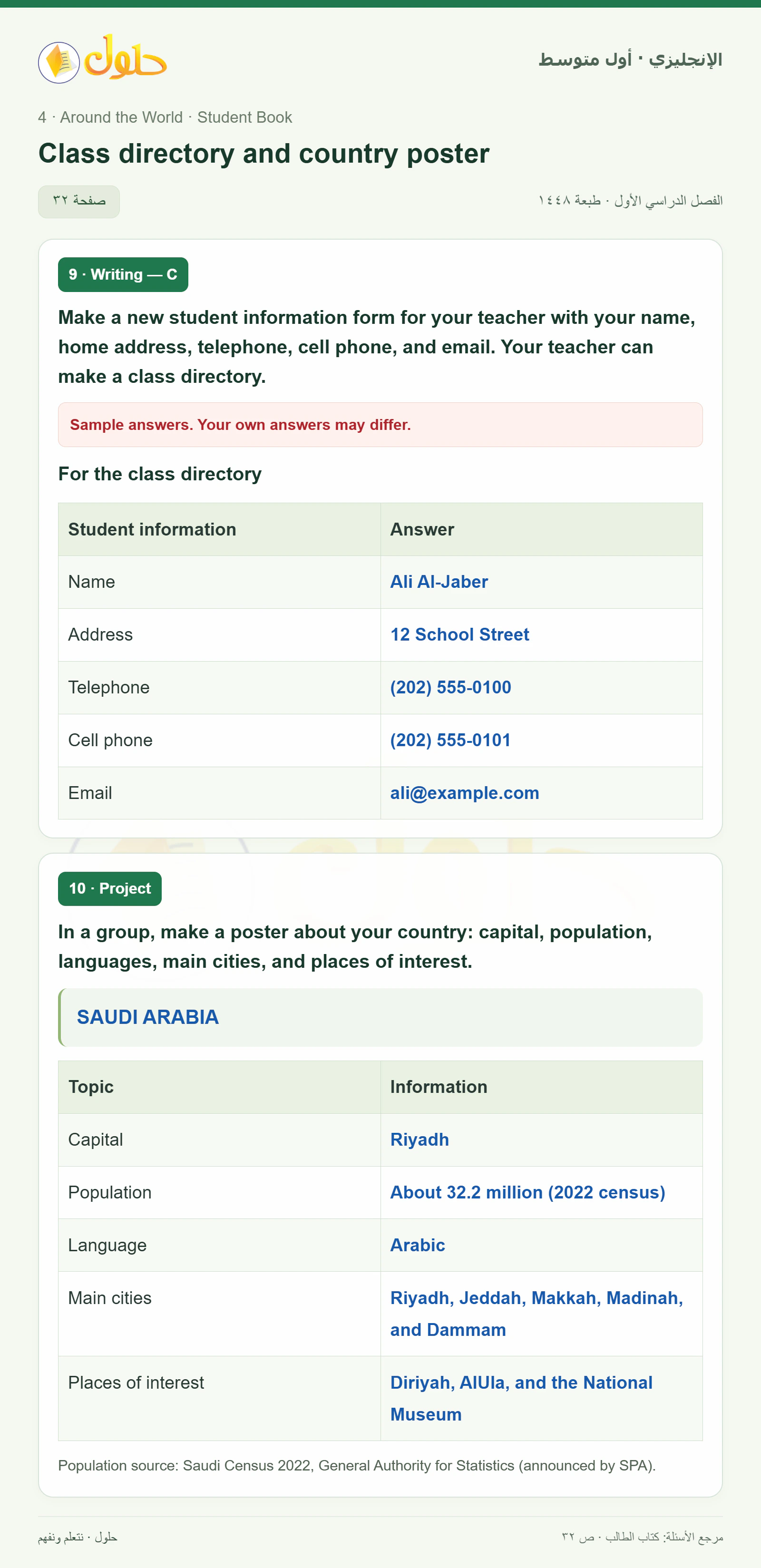The image size is (761, 1568).
Task: Click the breadcrumb 'Around the World · Student Book'
Action: 176,117
